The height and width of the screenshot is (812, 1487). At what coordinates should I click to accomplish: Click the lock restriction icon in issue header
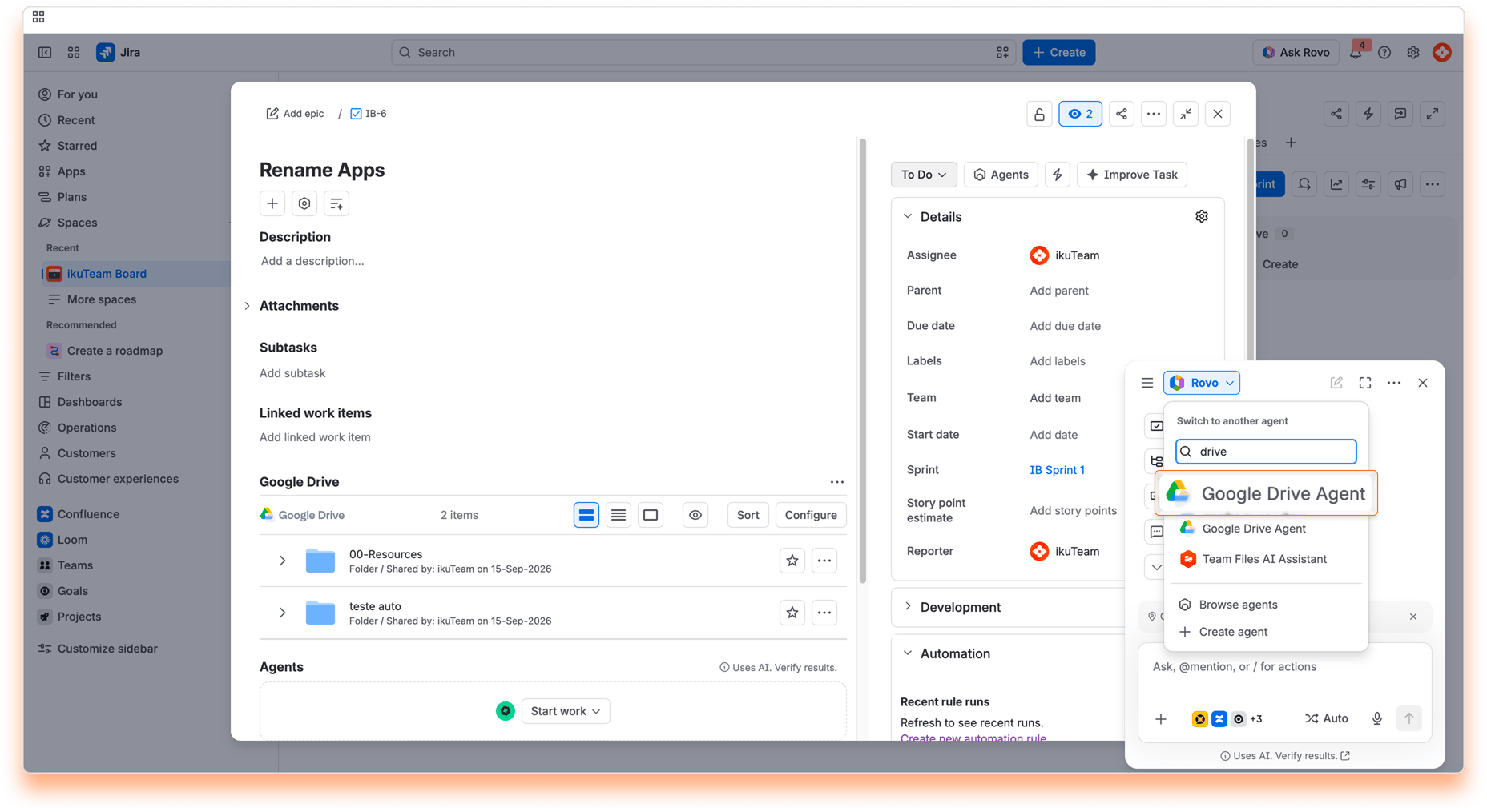click(1039, 114)
